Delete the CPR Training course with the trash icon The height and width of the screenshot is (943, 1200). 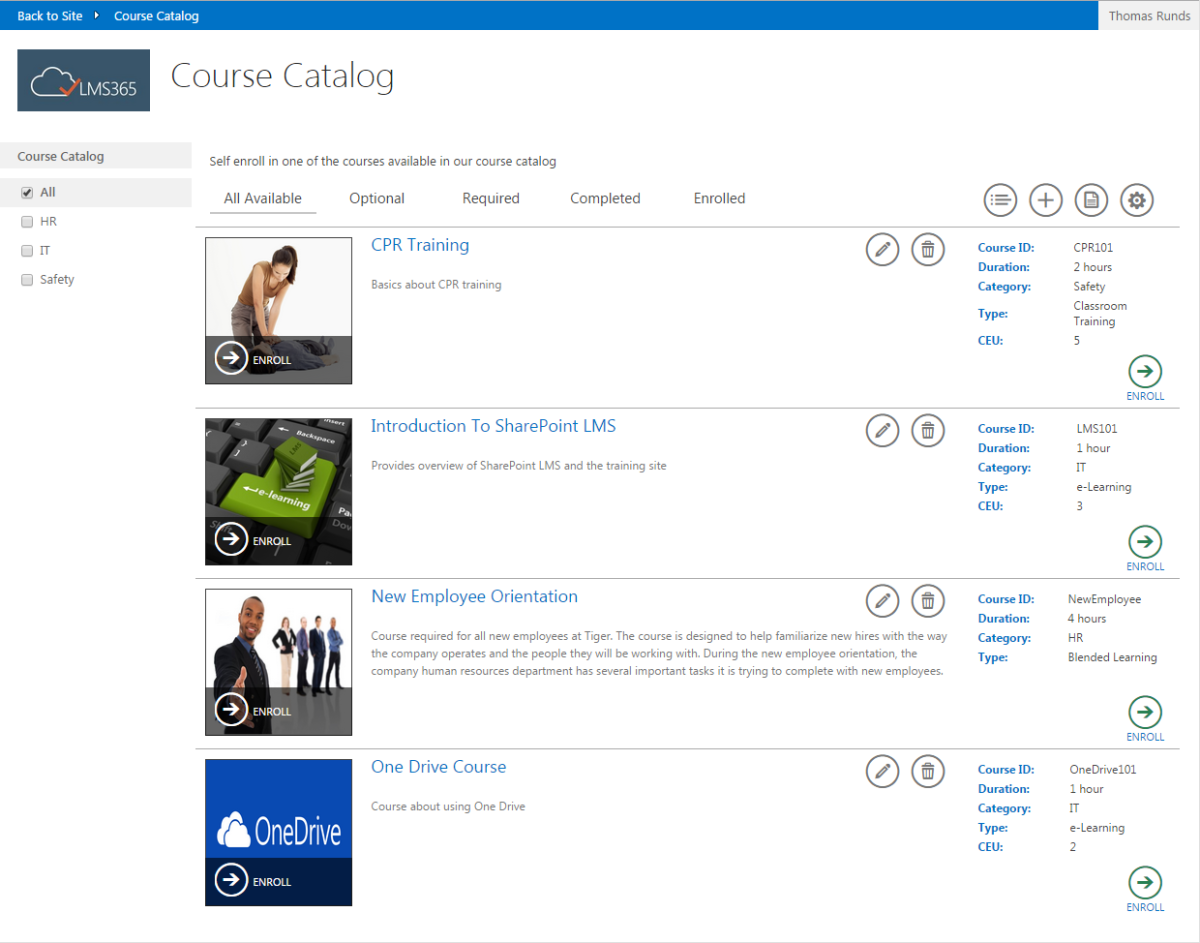pyautogui.click(x=928, y=250)
